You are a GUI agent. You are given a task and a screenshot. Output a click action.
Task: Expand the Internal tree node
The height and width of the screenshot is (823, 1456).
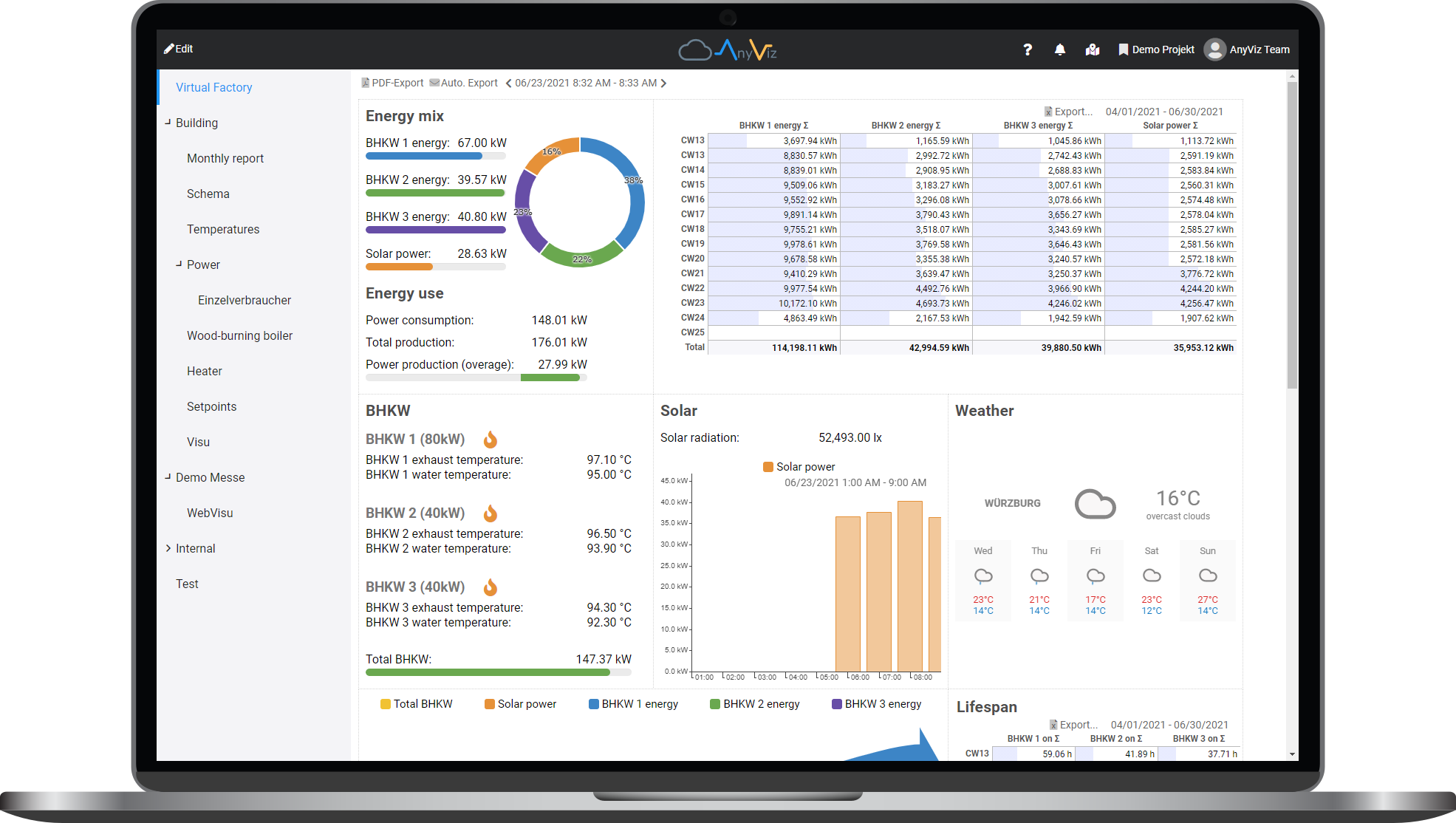[168, 548]
